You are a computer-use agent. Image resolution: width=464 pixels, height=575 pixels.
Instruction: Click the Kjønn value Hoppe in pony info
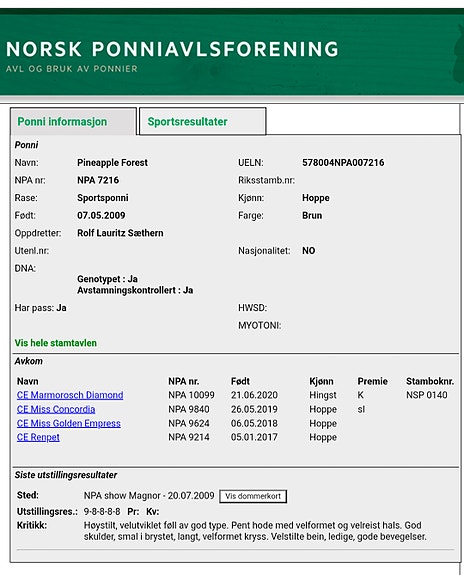(315, 198)
